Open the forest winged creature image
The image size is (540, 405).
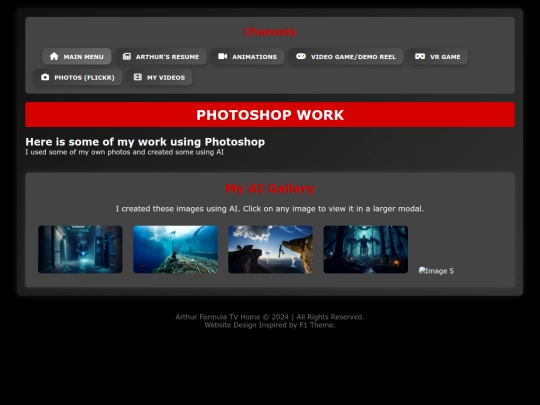pyautogui.click(x=366, y=249)
